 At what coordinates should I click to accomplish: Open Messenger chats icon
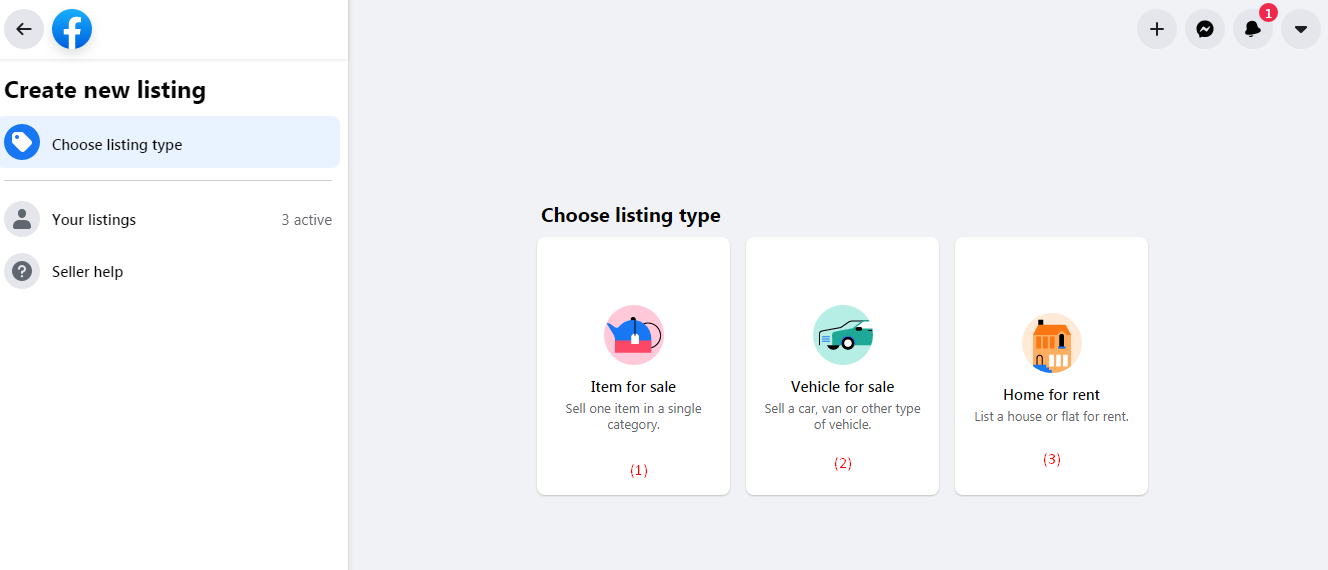pos(1205,29)
